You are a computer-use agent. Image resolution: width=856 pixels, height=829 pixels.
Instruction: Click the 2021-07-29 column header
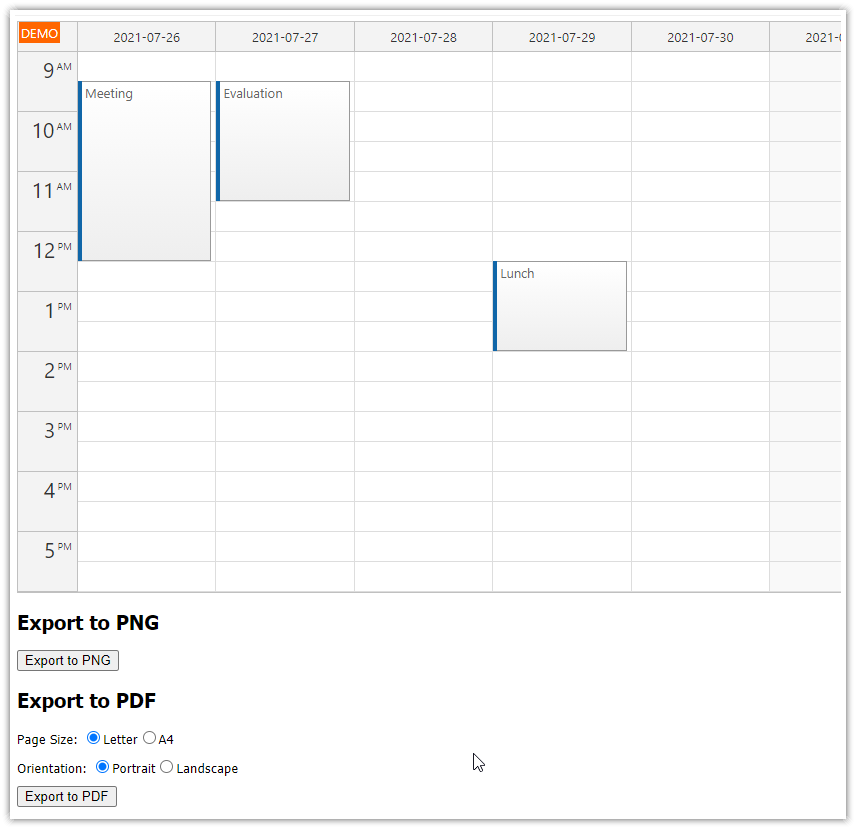[562, 38]
